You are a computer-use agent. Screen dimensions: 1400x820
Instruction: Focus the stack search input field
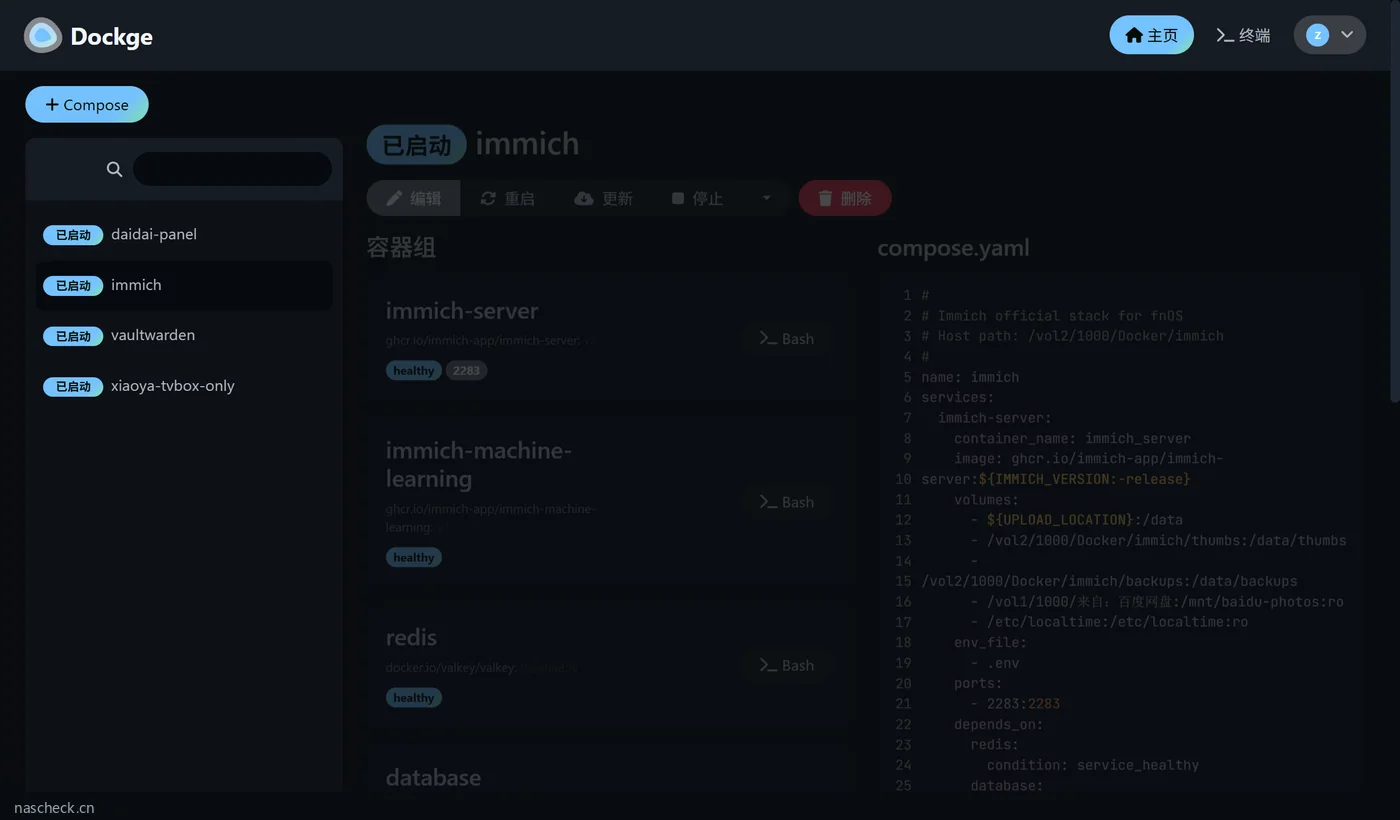click(232, 169)
